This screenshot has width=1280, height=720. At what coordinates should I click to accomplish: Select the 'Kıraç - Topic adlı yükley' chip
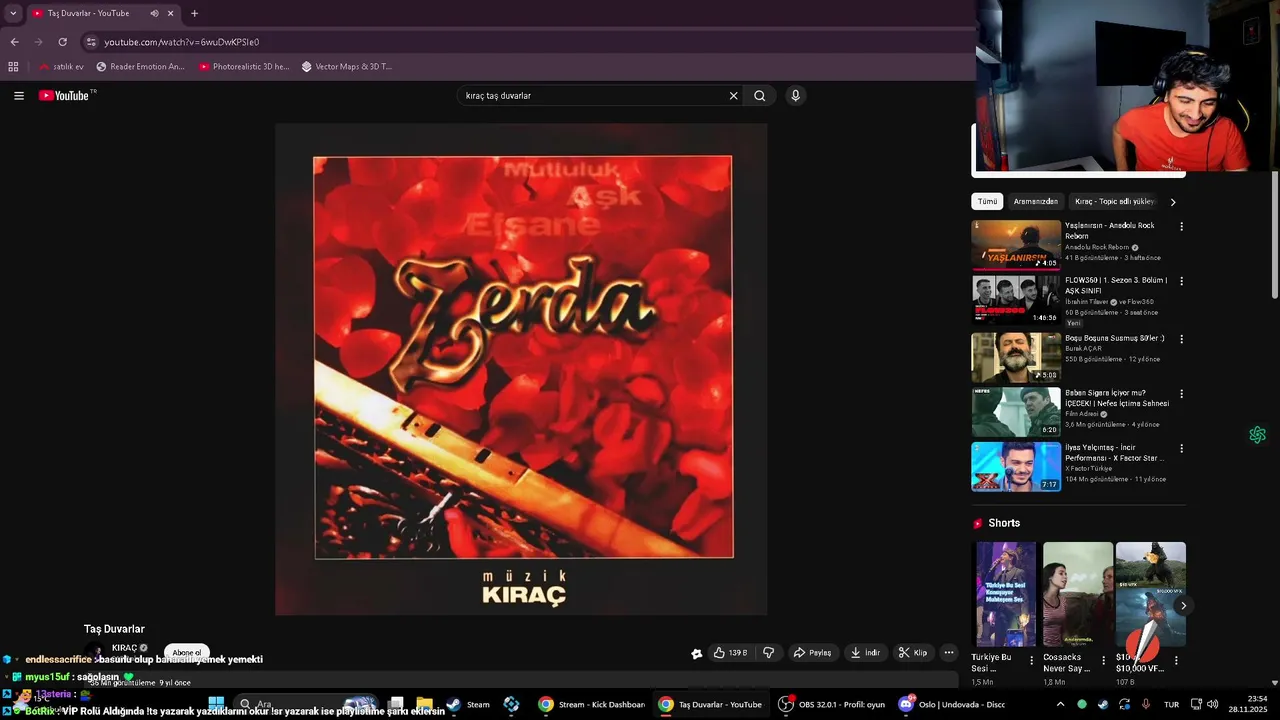click(x=1114, y=201)
